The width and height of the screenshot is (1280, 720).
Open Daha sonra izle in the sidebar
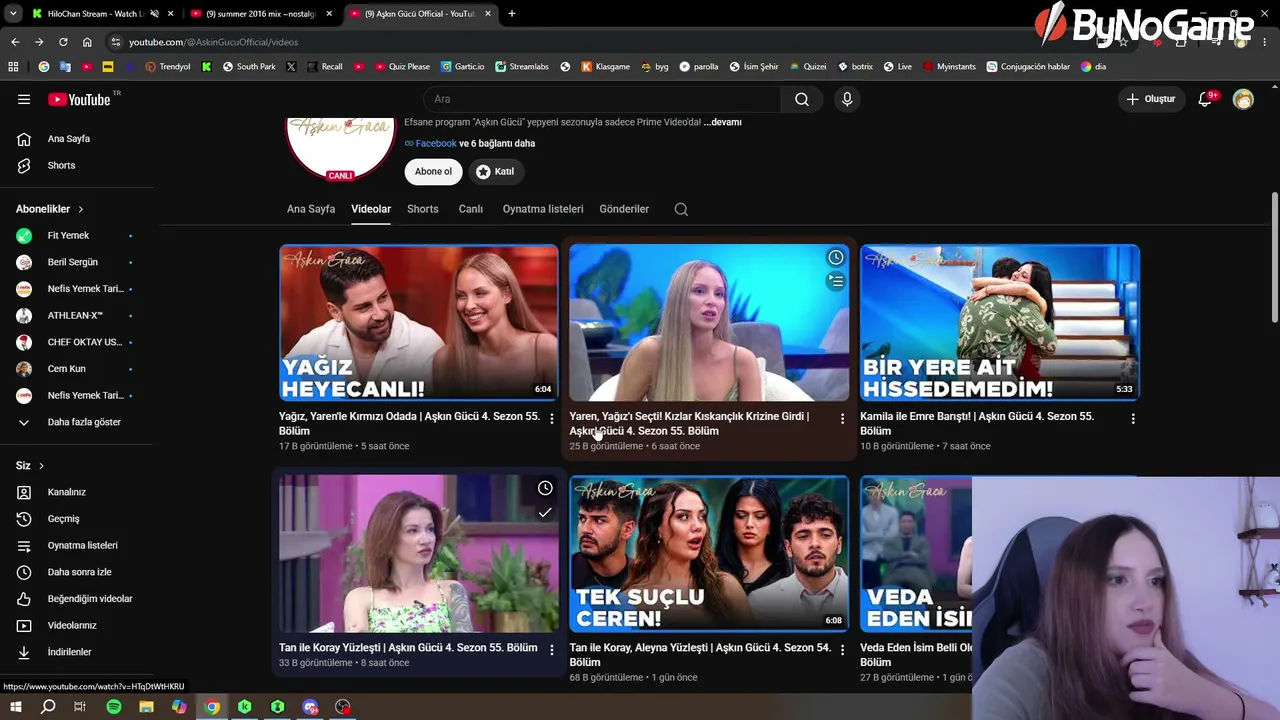(79, 572)
